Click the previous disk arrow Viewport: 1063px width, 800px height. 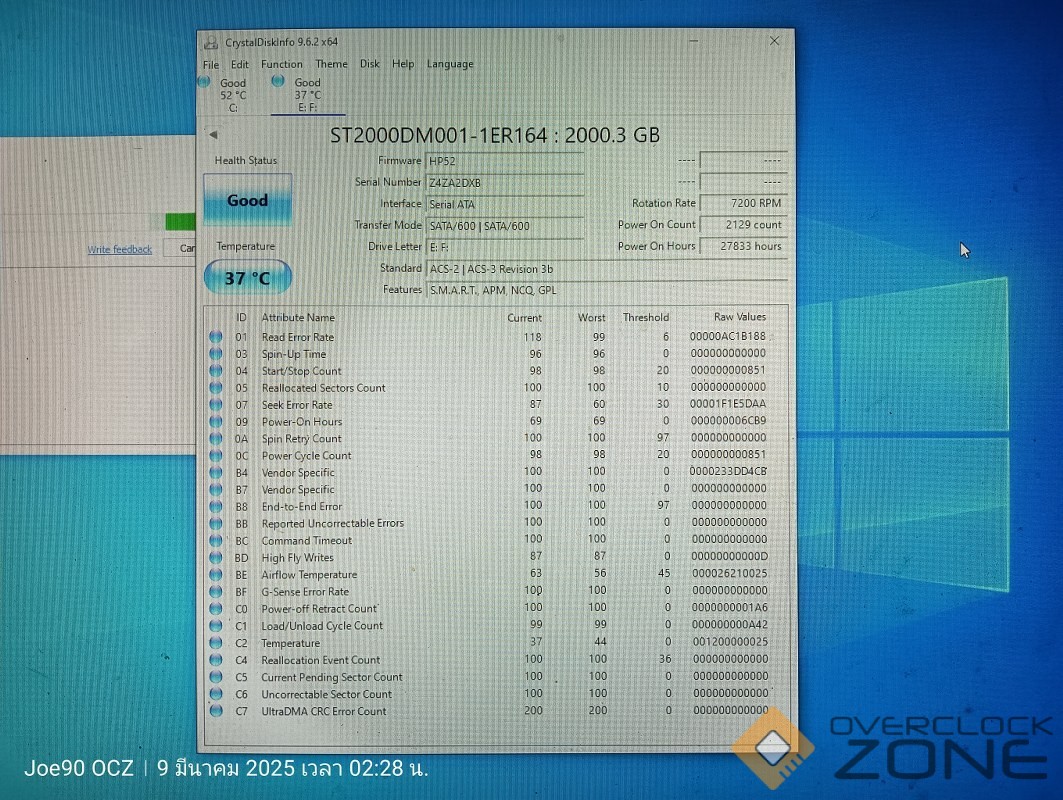click(x=214, y=135)
